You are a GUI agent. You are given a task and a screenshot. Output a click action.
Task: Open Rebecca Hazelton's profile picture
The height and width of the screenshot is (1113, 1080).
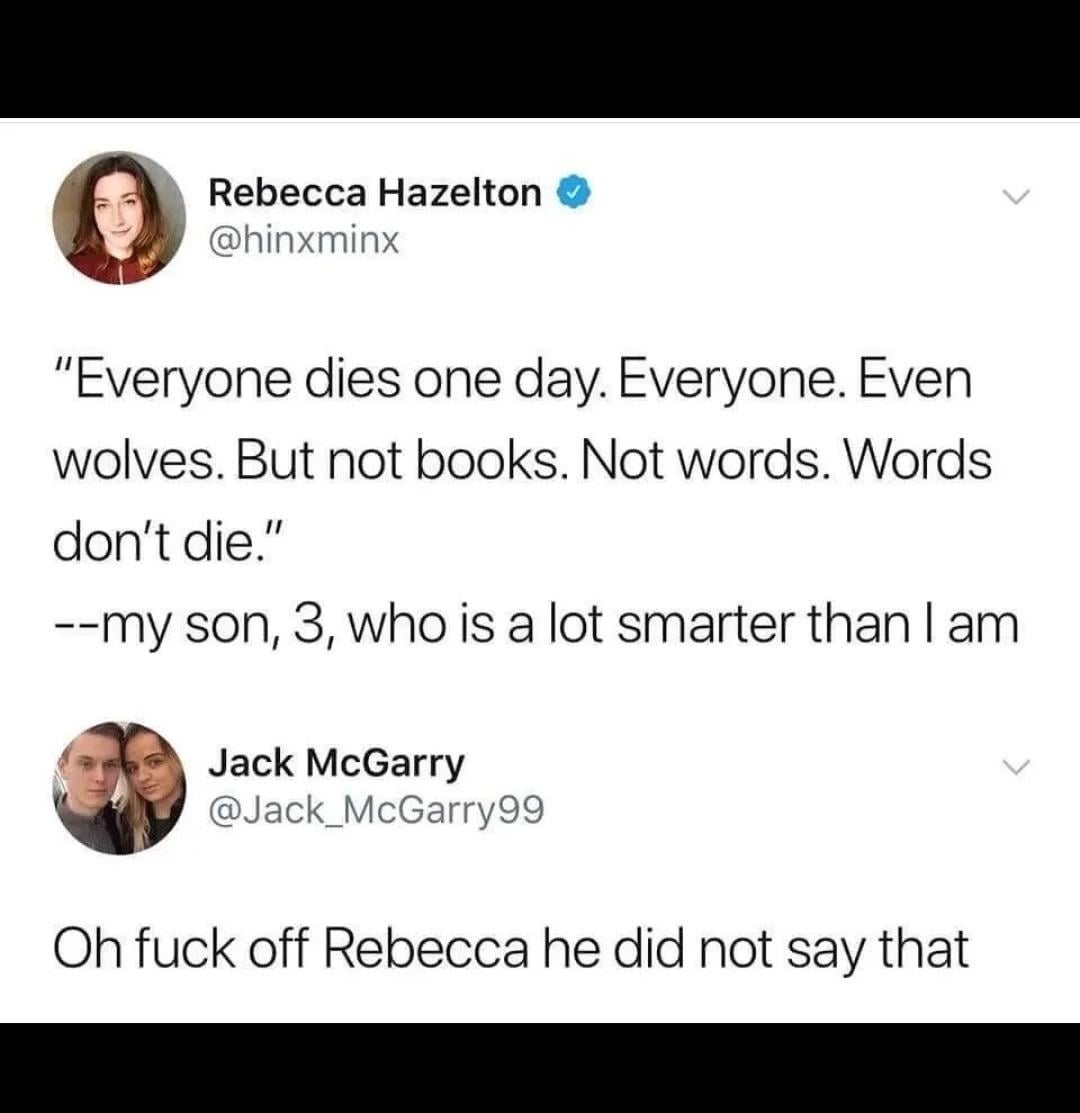tap(119, 218)
